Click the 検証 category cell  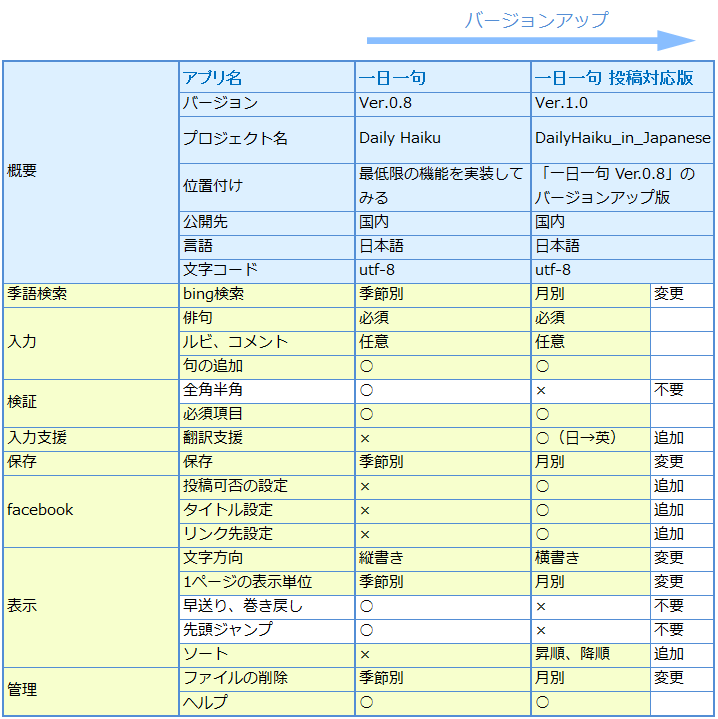point(90,403)
